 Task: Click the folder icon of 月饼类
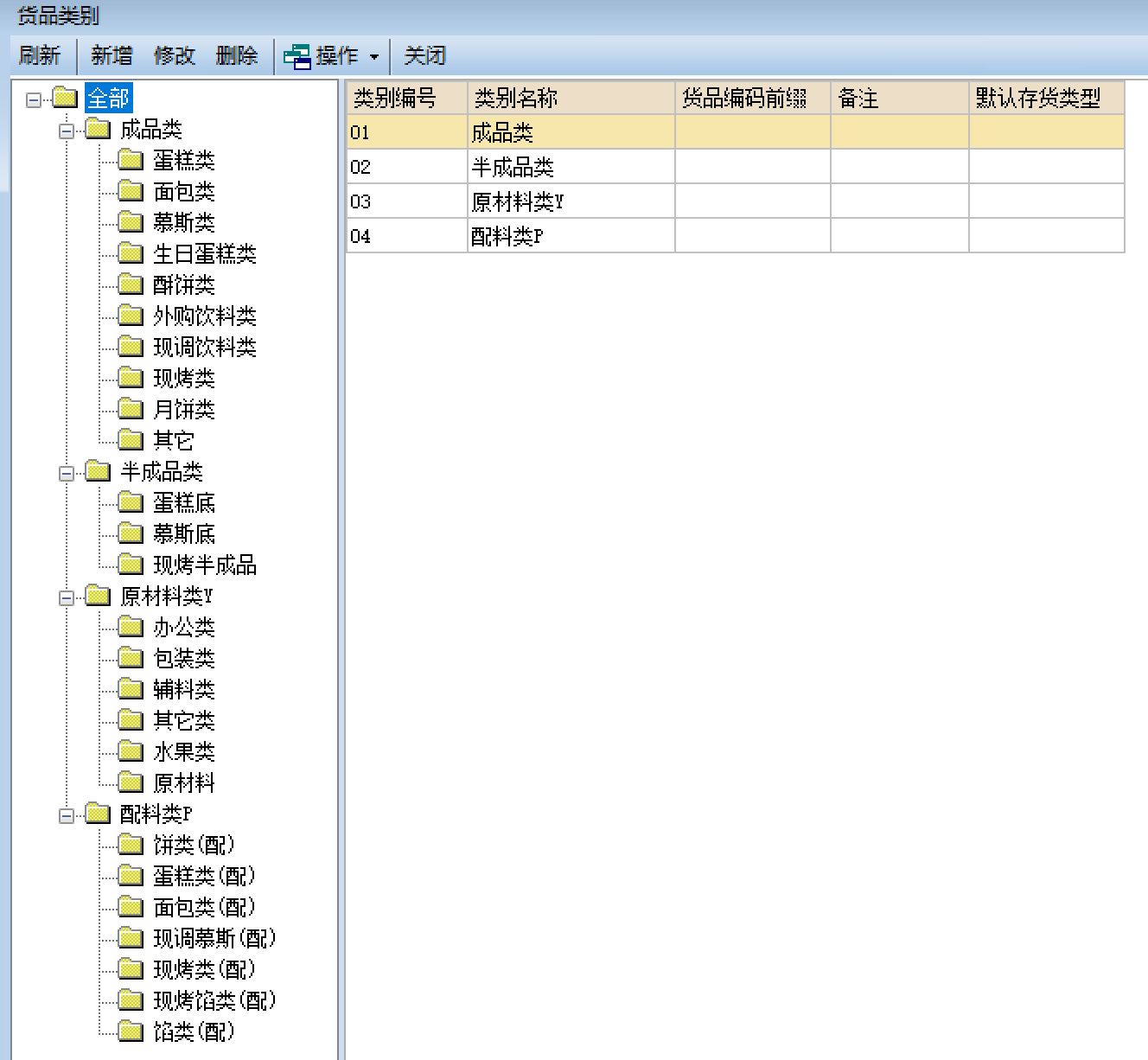tap(131, 409)
